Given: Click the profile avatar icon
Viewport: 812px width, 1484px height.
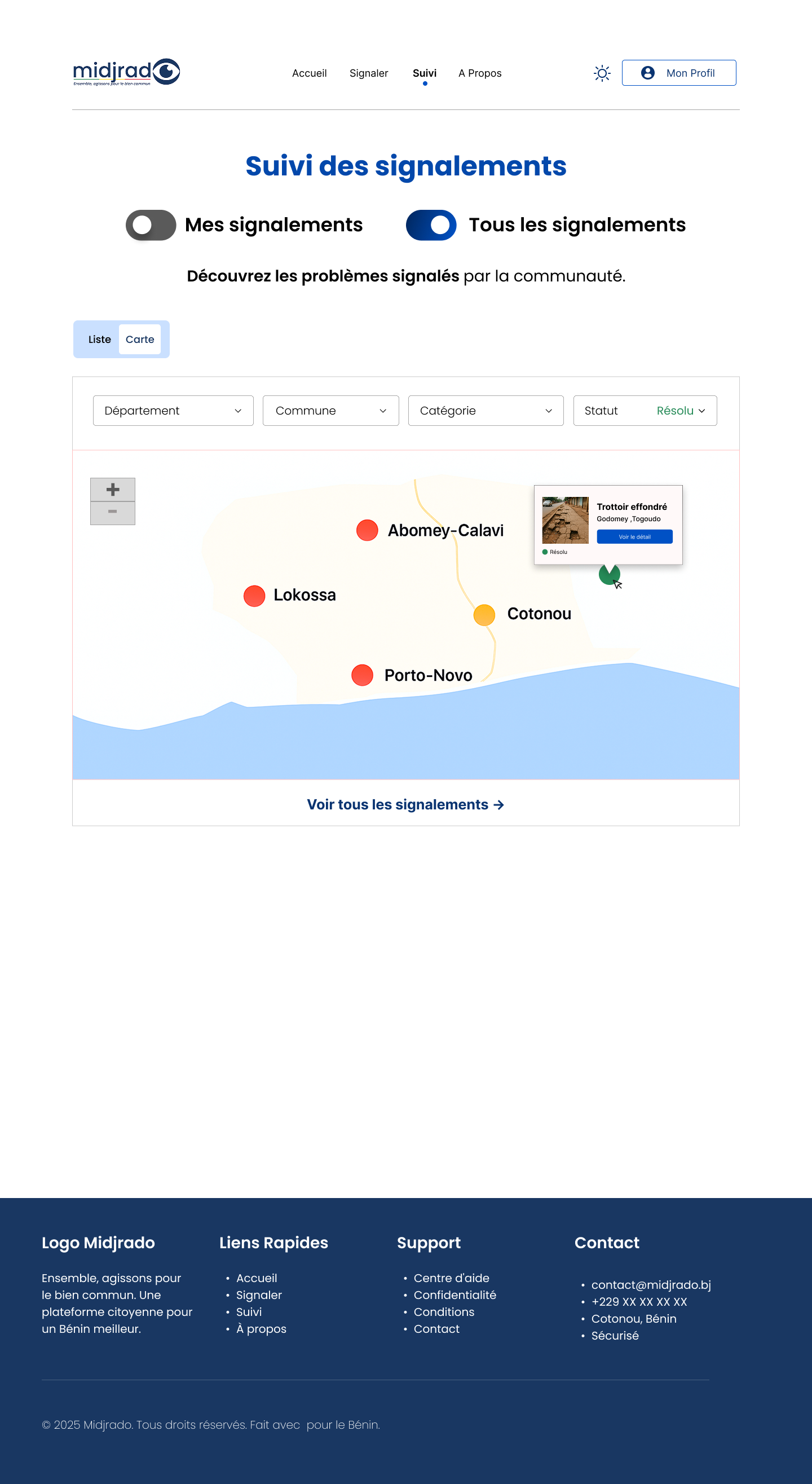Looking at the screenshot, I should coord(647,73).
